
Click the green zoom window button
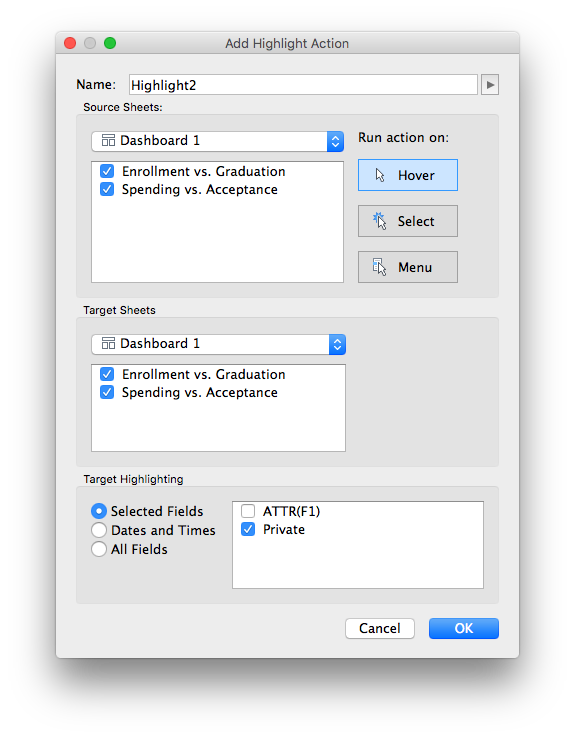[x=110, y=43]
